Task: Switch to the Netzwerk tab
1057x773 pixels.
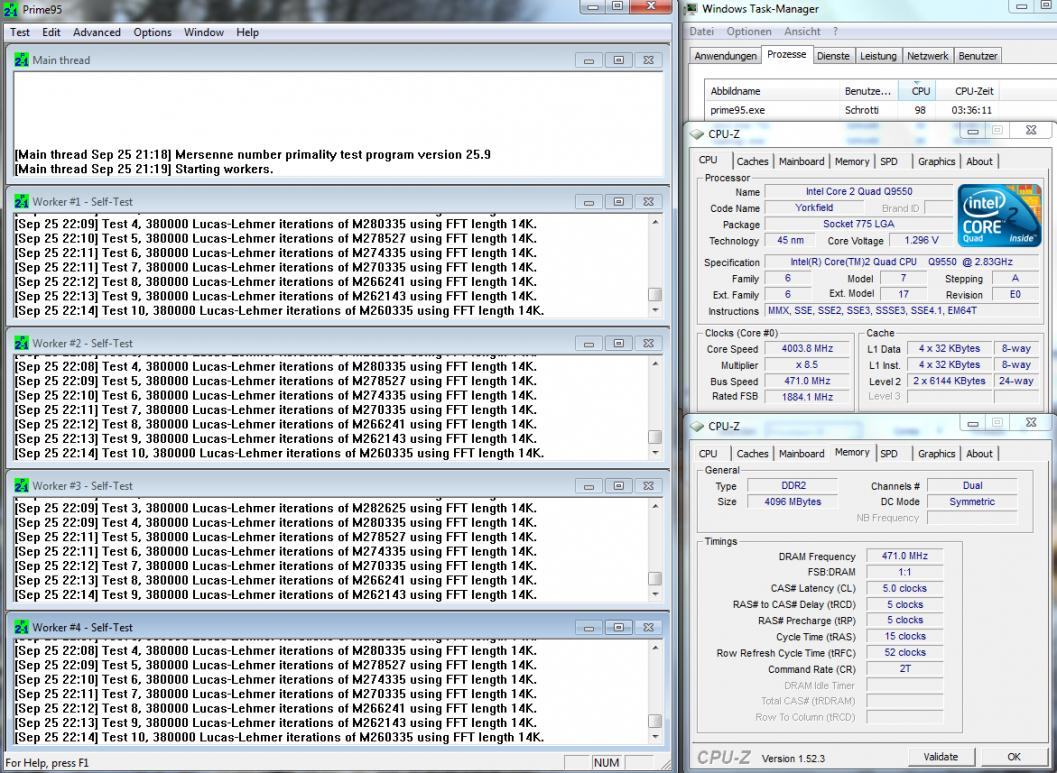Action: 928,56
